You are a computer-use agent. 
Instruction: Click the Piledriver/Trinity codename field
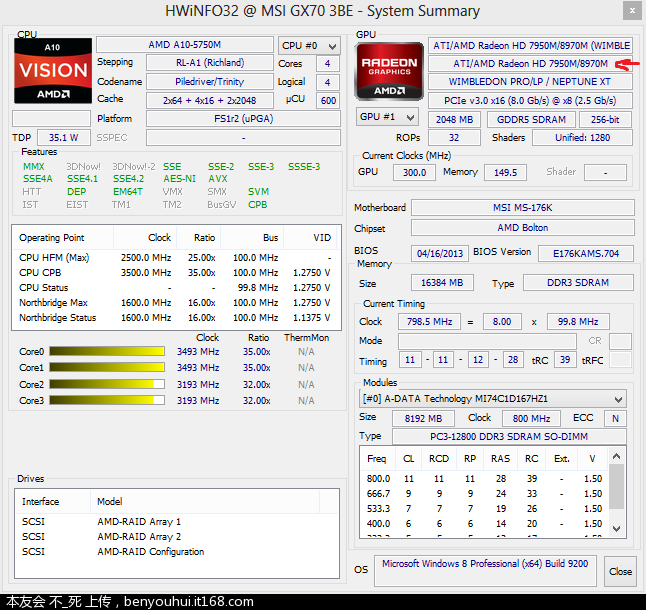click(x=210, y=82)
